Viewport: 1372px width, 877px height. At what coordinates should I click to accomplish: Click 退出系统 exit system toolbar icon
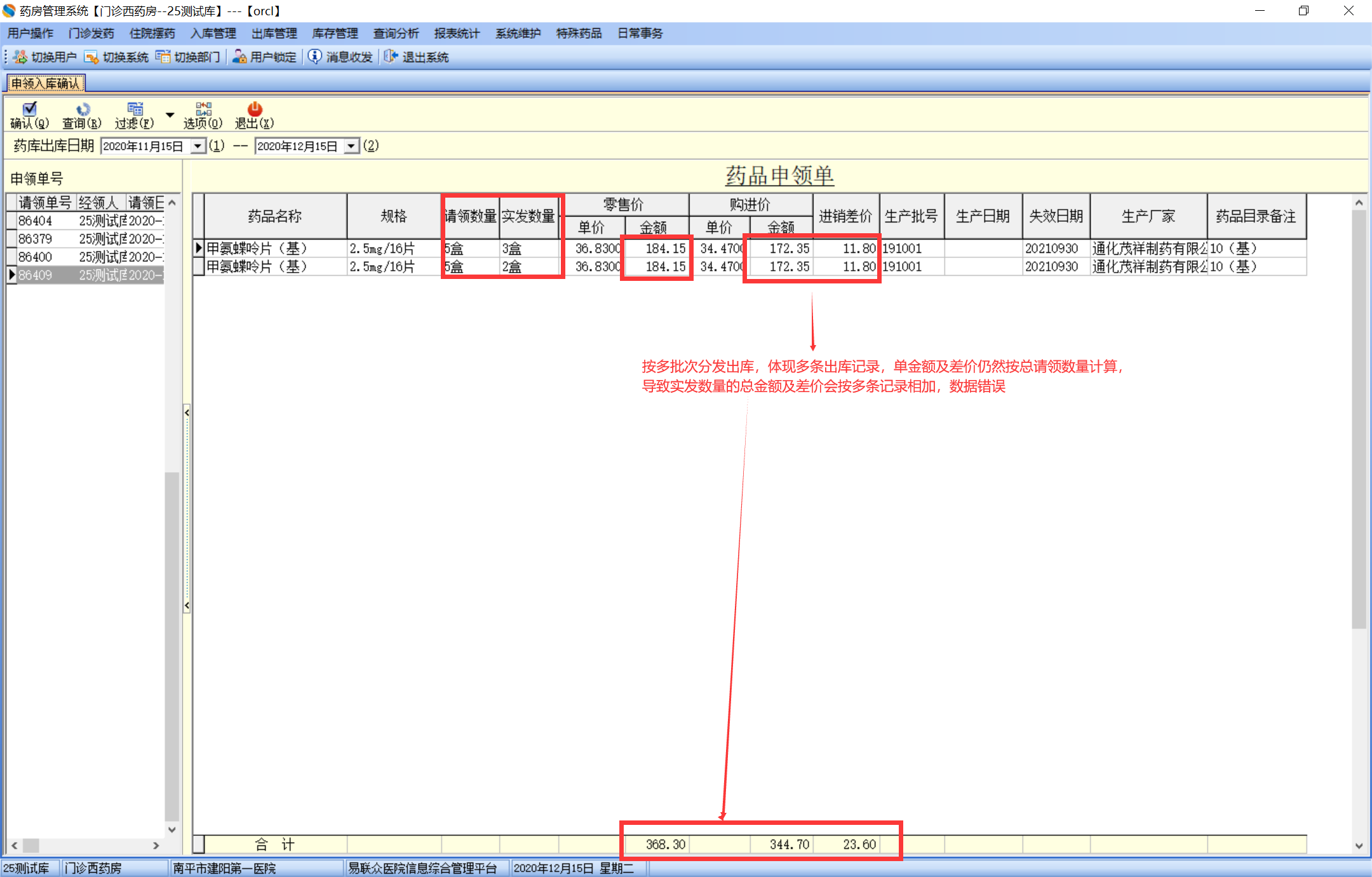tap(391, 57)
